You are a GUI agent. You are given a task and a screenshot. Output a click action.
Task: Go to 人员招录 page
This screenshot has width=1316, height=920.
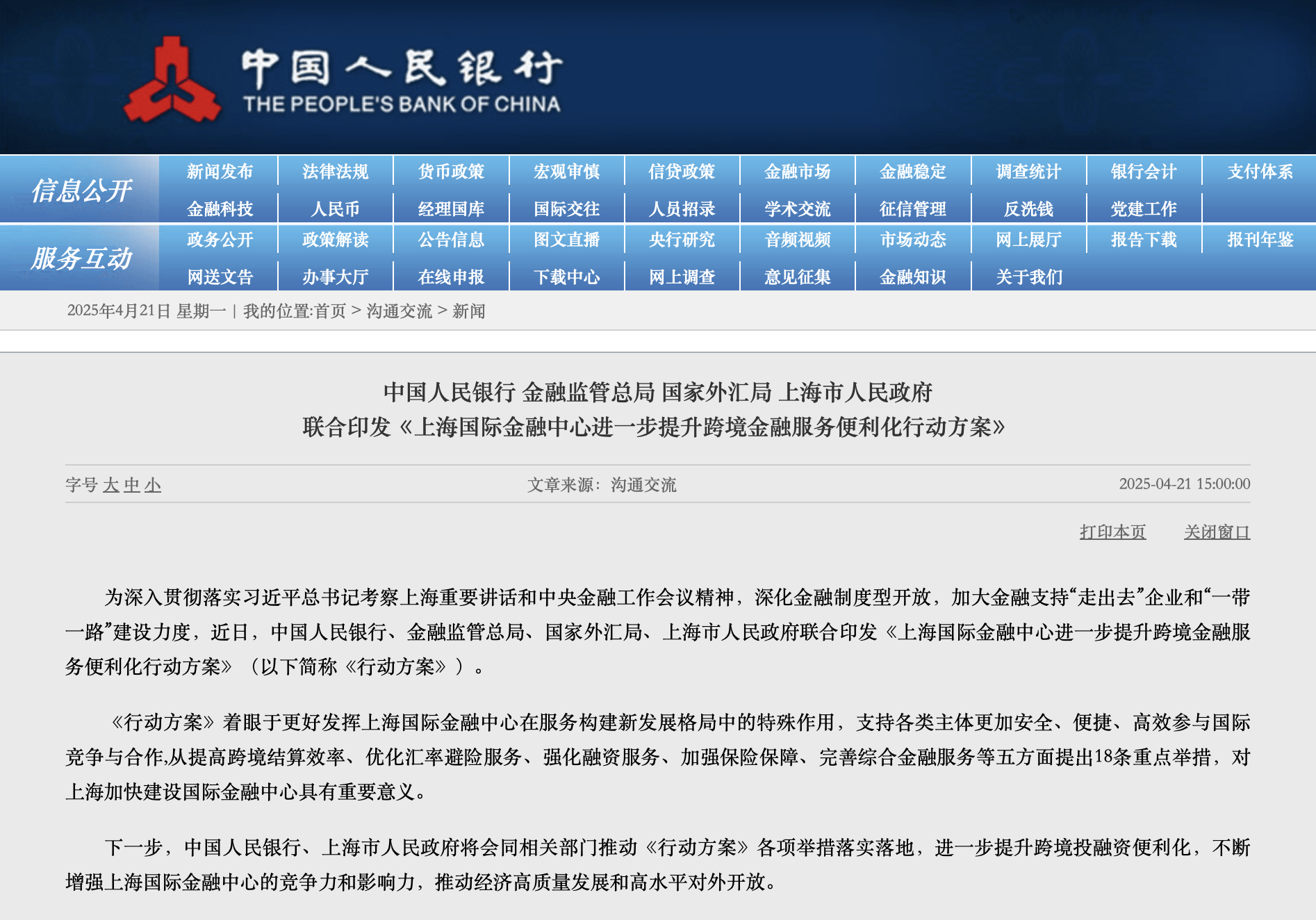point(682,208)
